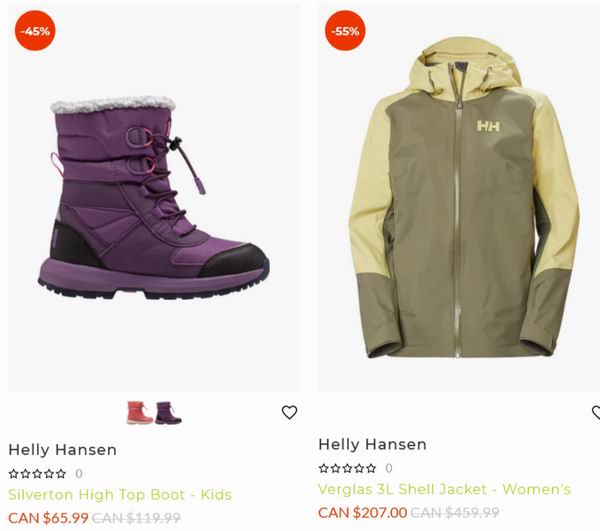
Task: Click the review count next to jacket stars
Action: pyautogui.click(x=389, y=468)
